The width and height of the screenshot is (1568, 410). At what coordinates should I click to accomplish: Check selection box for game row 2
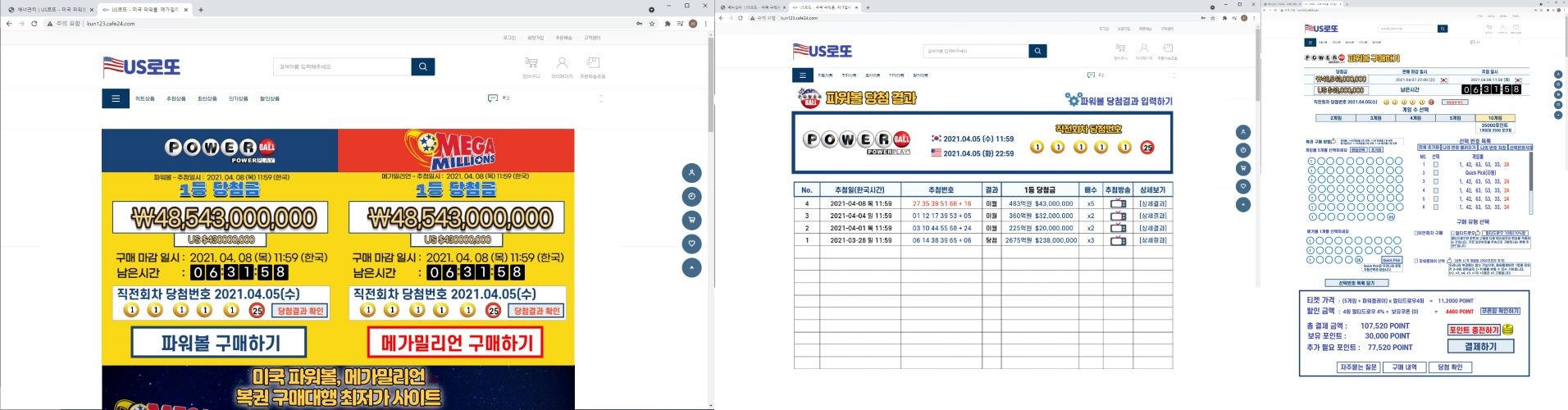(x=1435, y=173)
